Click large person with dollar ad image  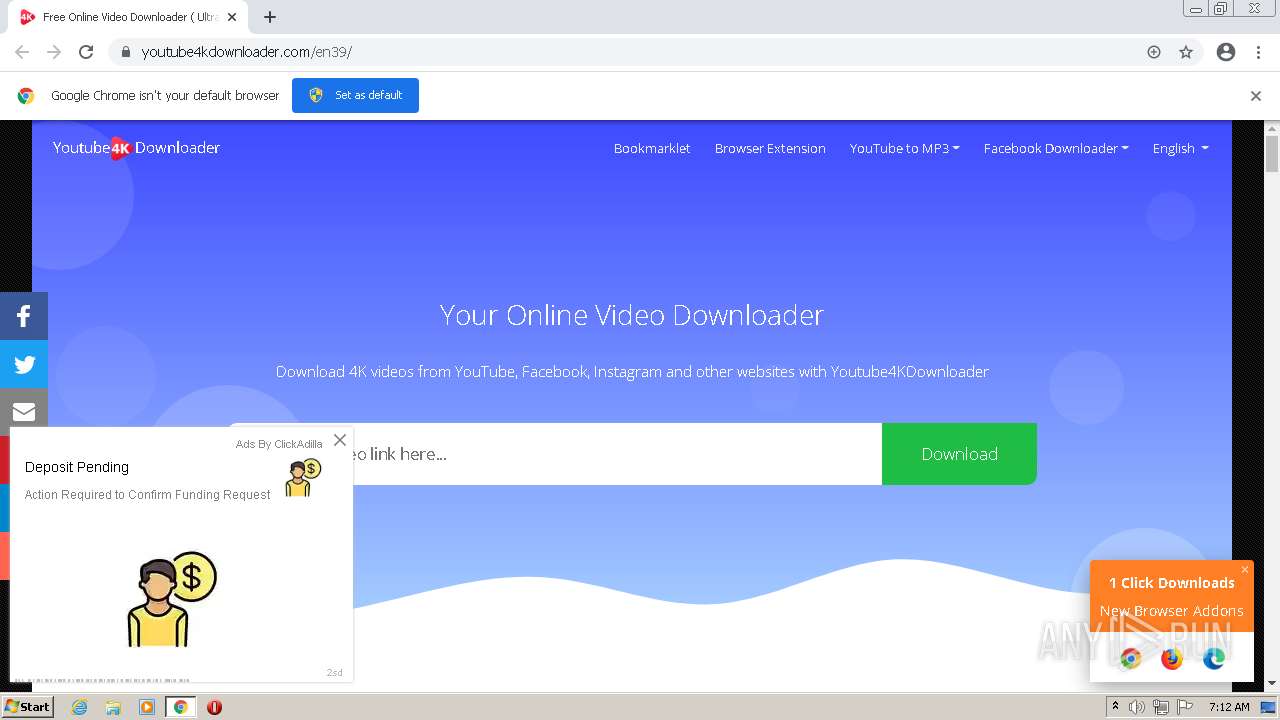171,599
